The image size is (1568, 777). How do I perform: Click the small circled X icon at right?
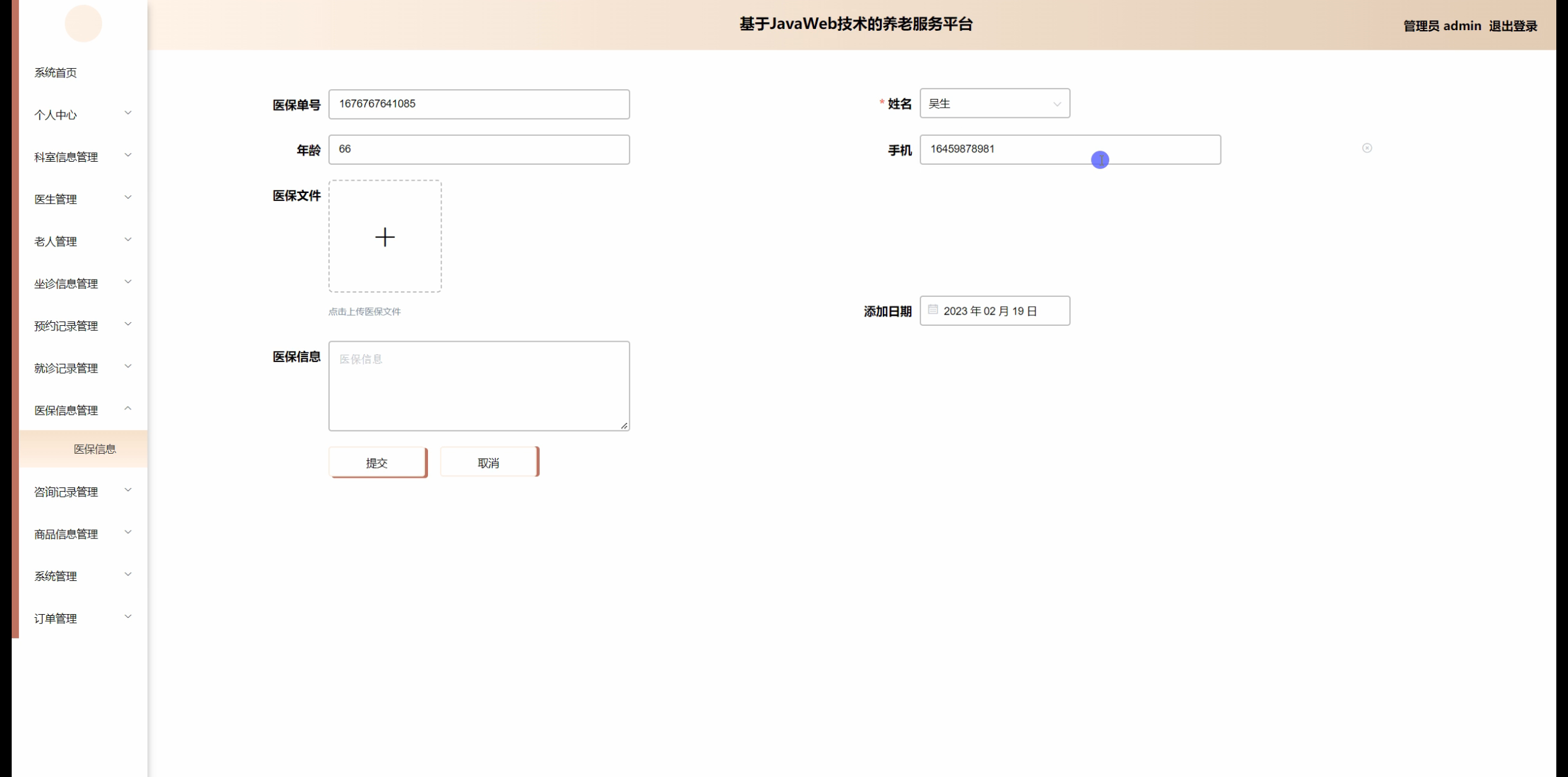point(1366,148)
